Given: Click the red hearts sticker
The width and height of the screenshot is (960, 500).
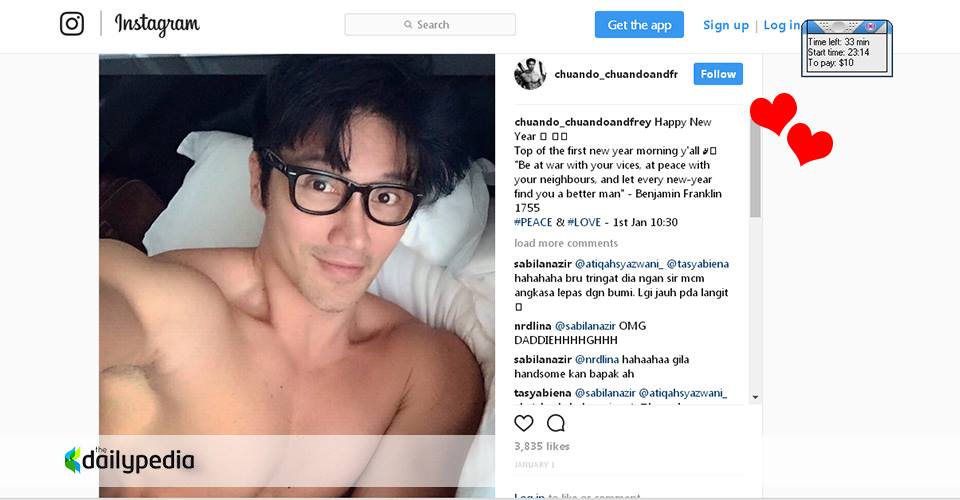Looking at the screenshot, I should tap(791, 129).
